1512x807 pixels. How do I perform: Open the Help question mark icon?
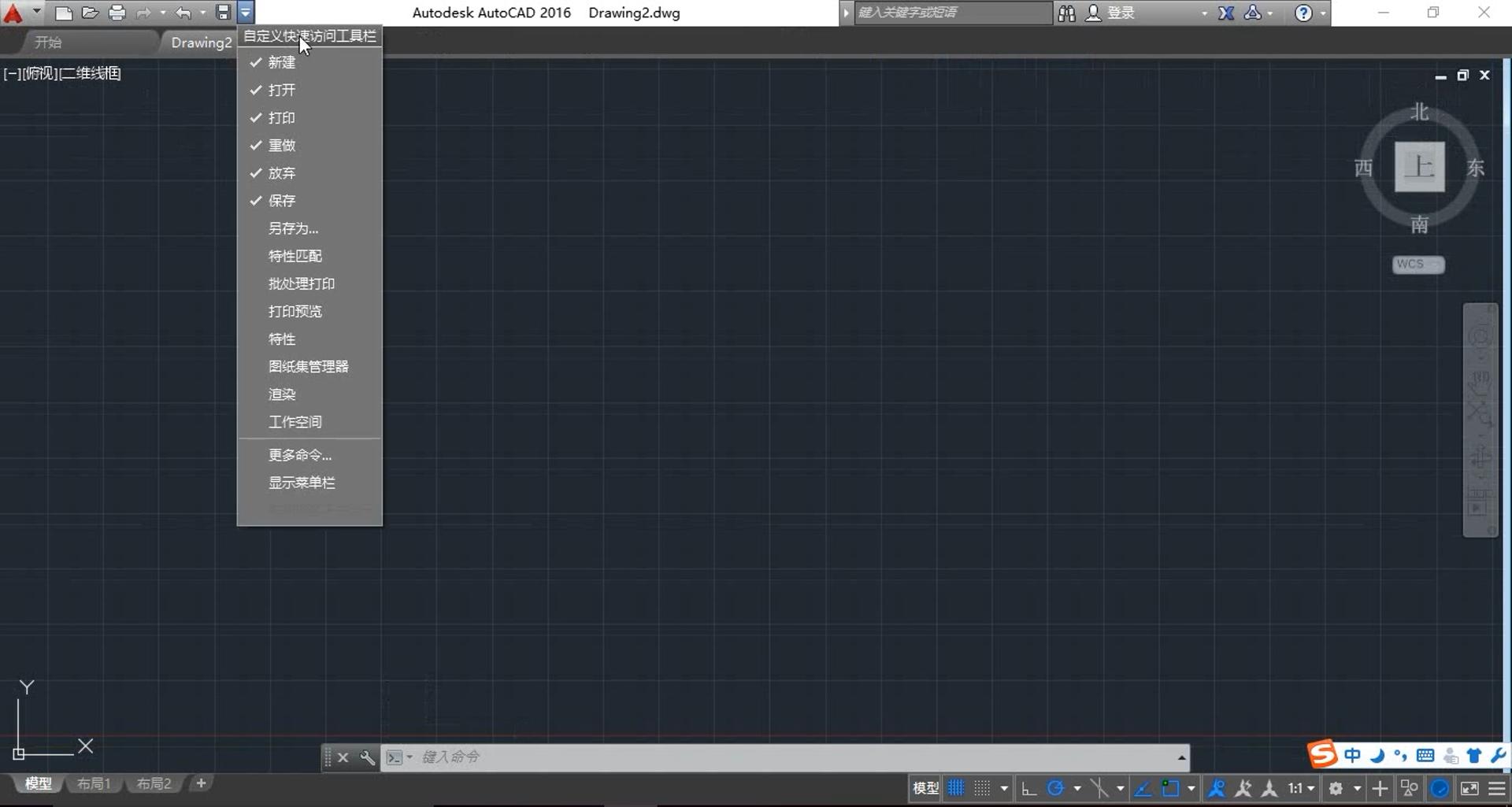(1303, 13)
